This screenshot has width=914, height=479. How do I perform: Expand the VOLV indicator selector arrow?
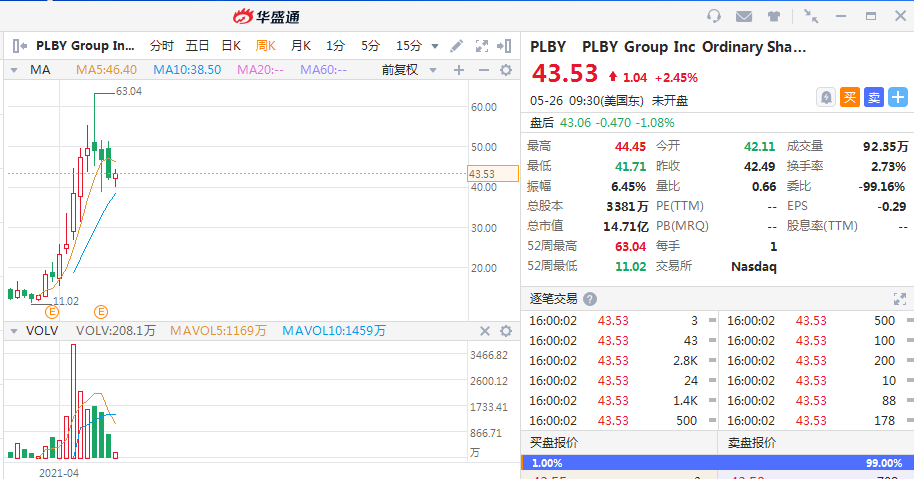(x=15, y=331)
